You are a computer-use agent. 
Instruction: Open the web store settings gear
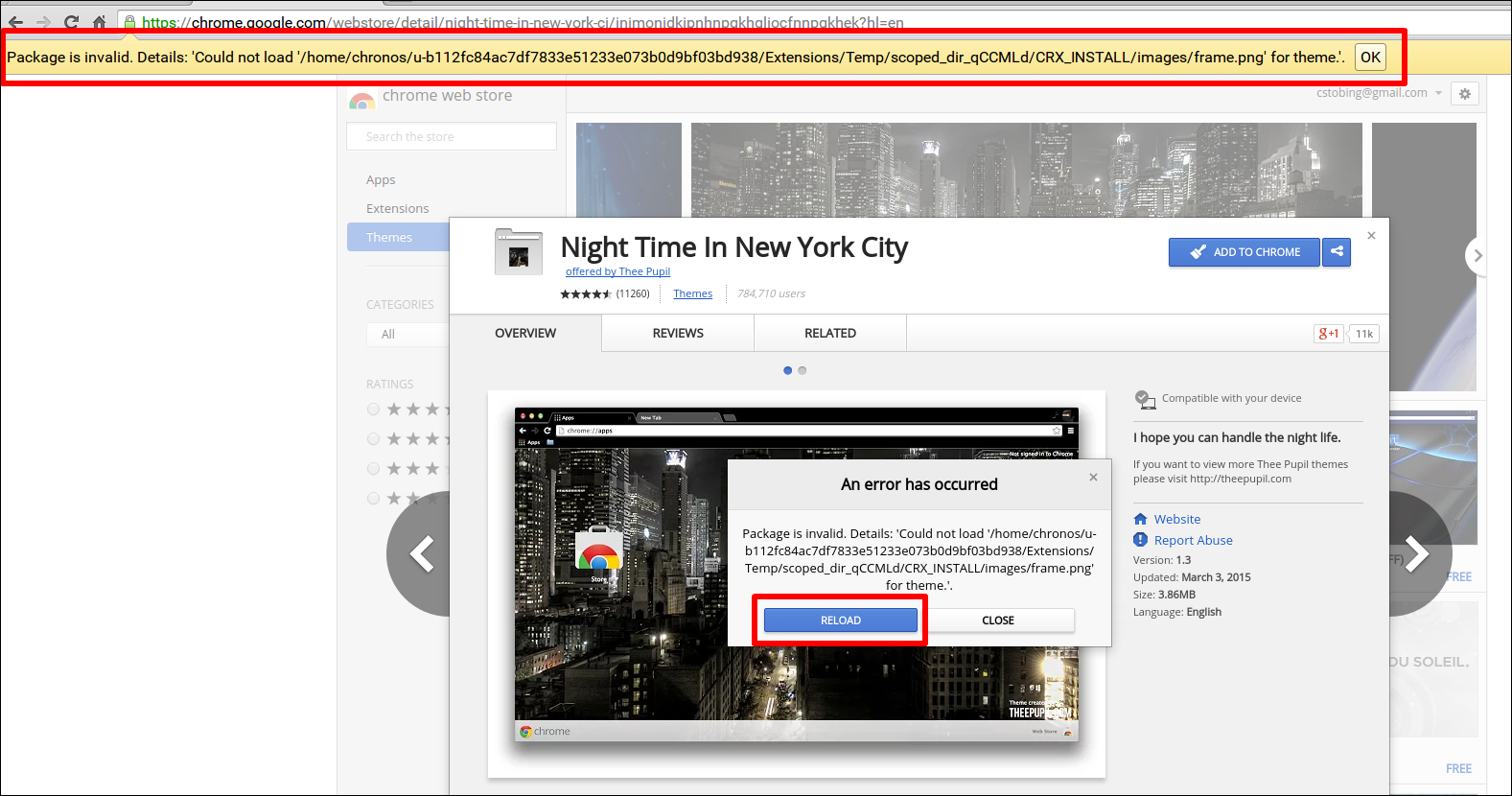(1464, 94)
